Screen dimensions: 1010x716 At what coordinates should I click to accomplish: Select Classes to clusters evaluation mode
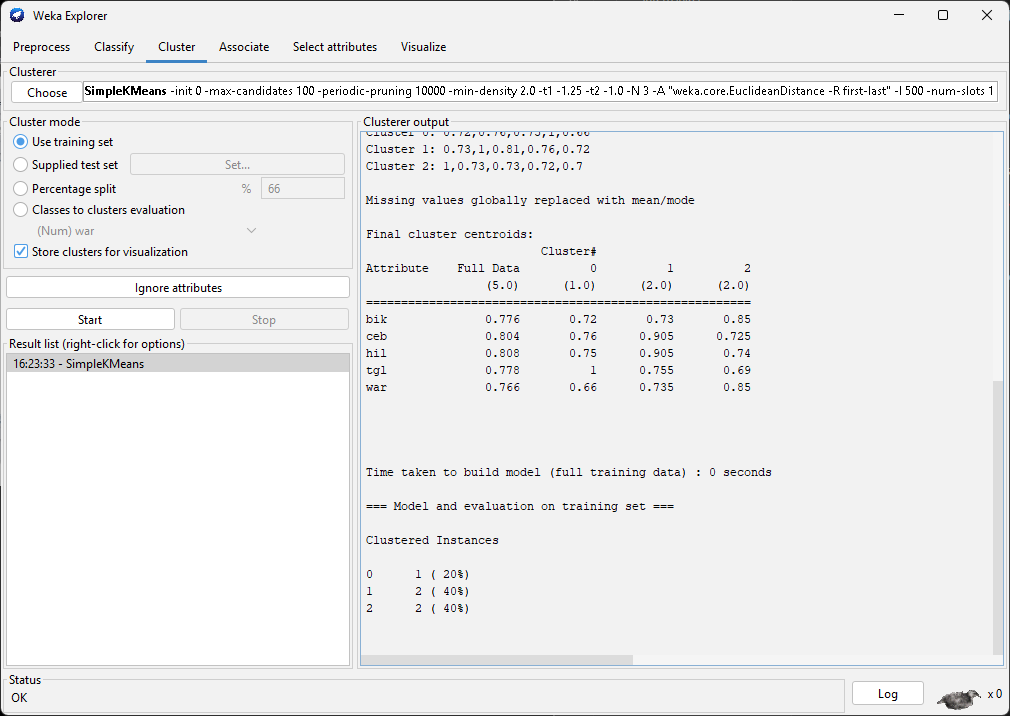[21, 210]
